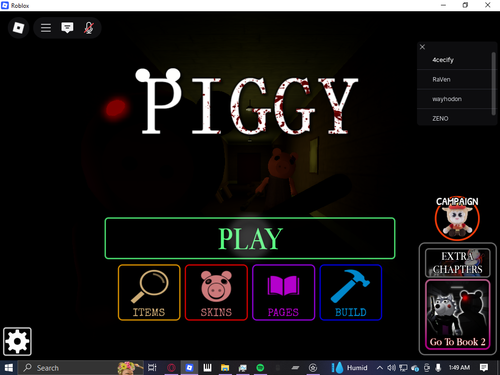Open the clock showing 1:49 AM

click(459, 368)
